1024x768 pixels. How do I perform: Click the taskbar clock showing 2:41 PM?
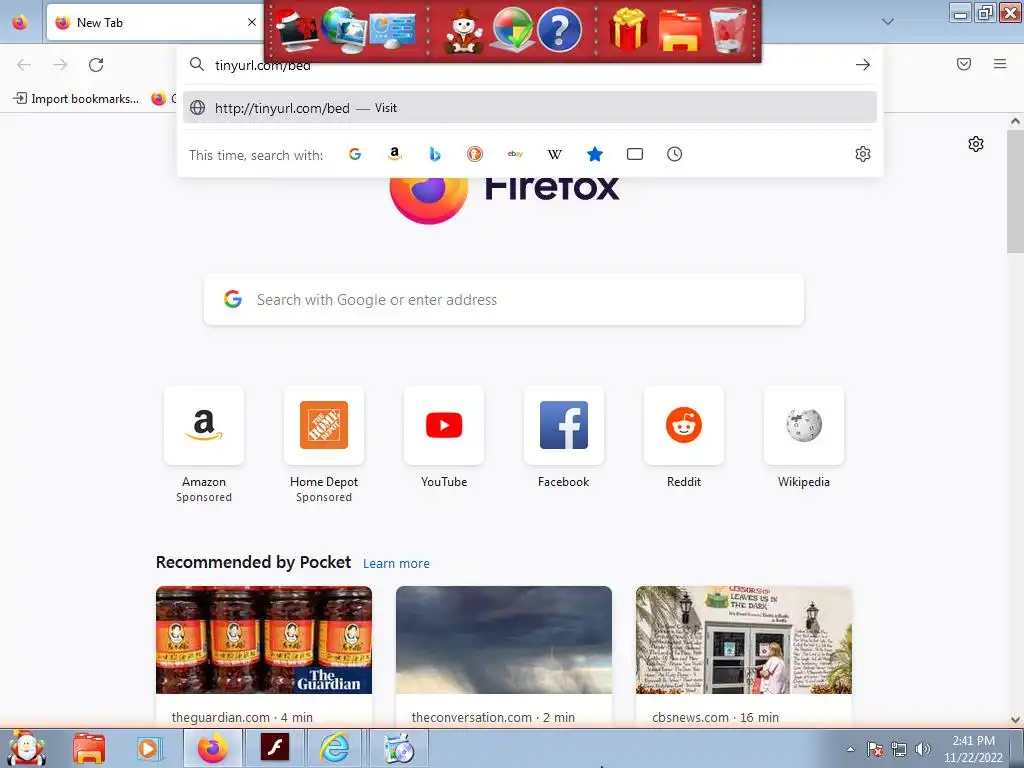(x=973, y=749)
